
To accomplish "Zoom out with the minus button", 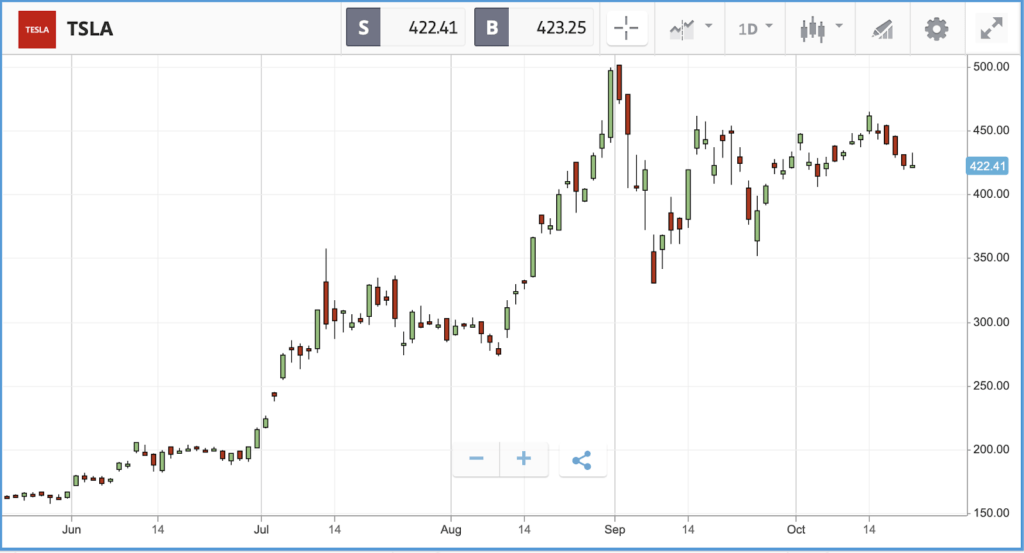I will coord(476,459).
